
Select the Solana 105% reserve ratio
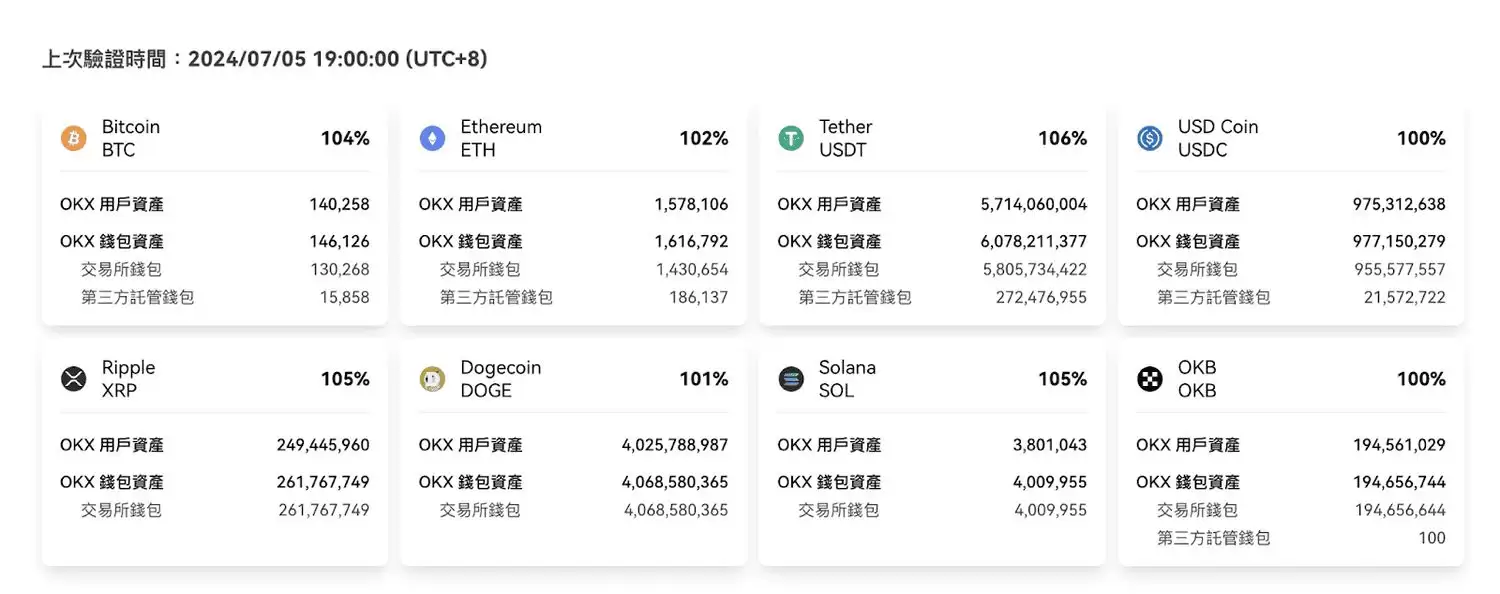coord(1062,379)
